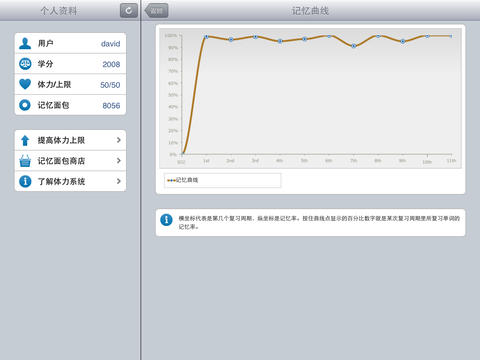
Task: Click the 记忆面包 value 8056
Action: (111, 106)
